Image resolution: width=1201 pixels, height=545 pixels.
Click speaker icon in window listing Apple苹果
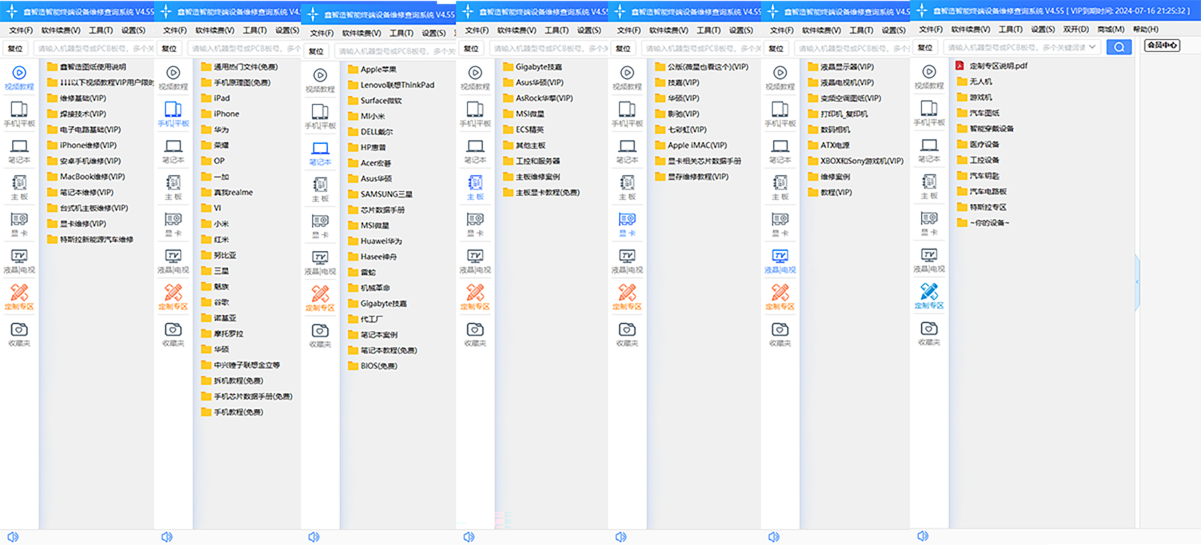click(313, 537)
